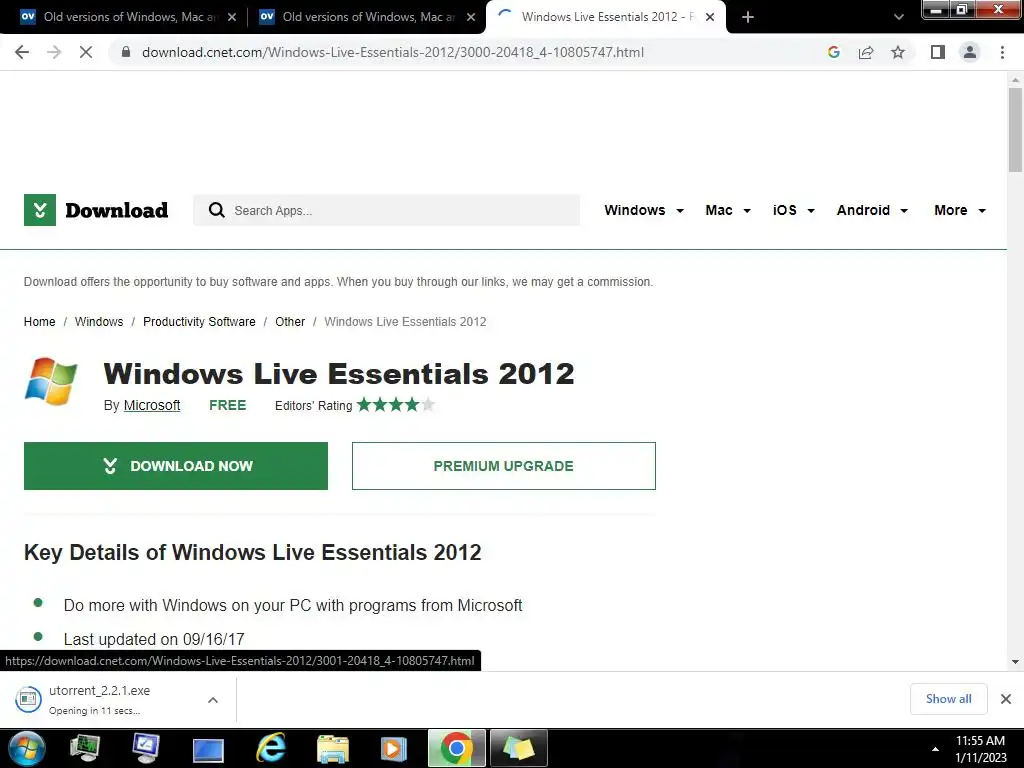1024x768 pixels.
Task: Click the first green monitor taskbar icon
Action: 85,748
